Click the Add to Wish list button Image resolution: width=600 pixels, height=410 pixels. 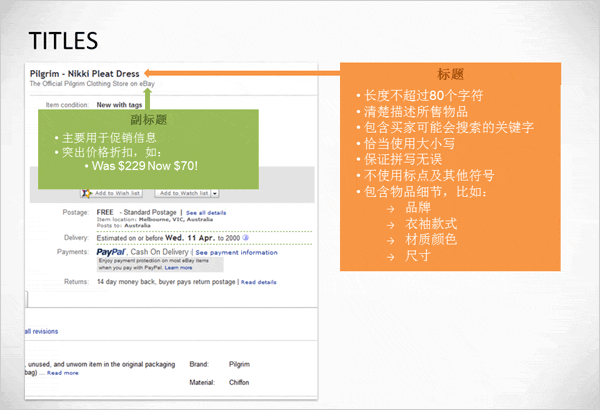point(112,193)
